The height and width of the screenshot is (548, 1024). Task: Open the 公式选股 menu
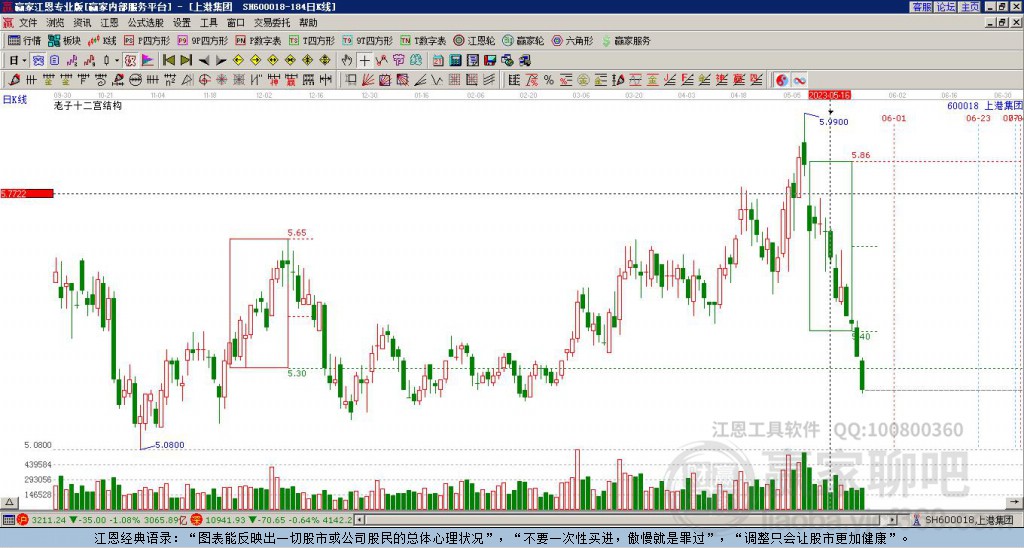click(x=145, y=22)
